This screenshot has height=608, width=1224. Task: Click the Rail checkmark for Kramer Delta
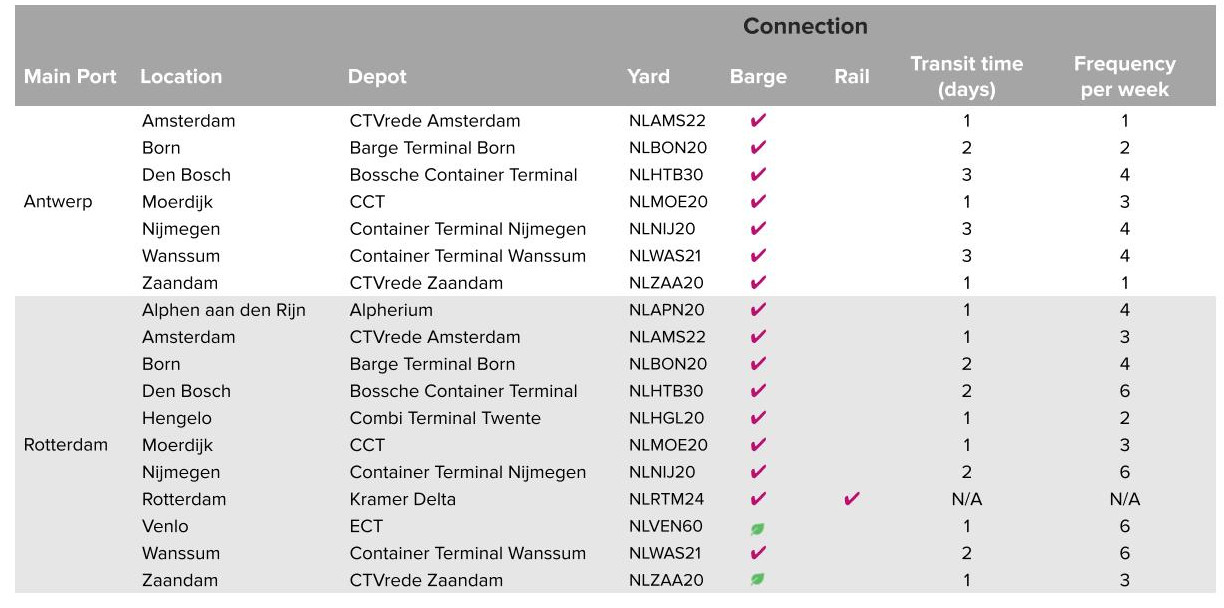[851, 499]
